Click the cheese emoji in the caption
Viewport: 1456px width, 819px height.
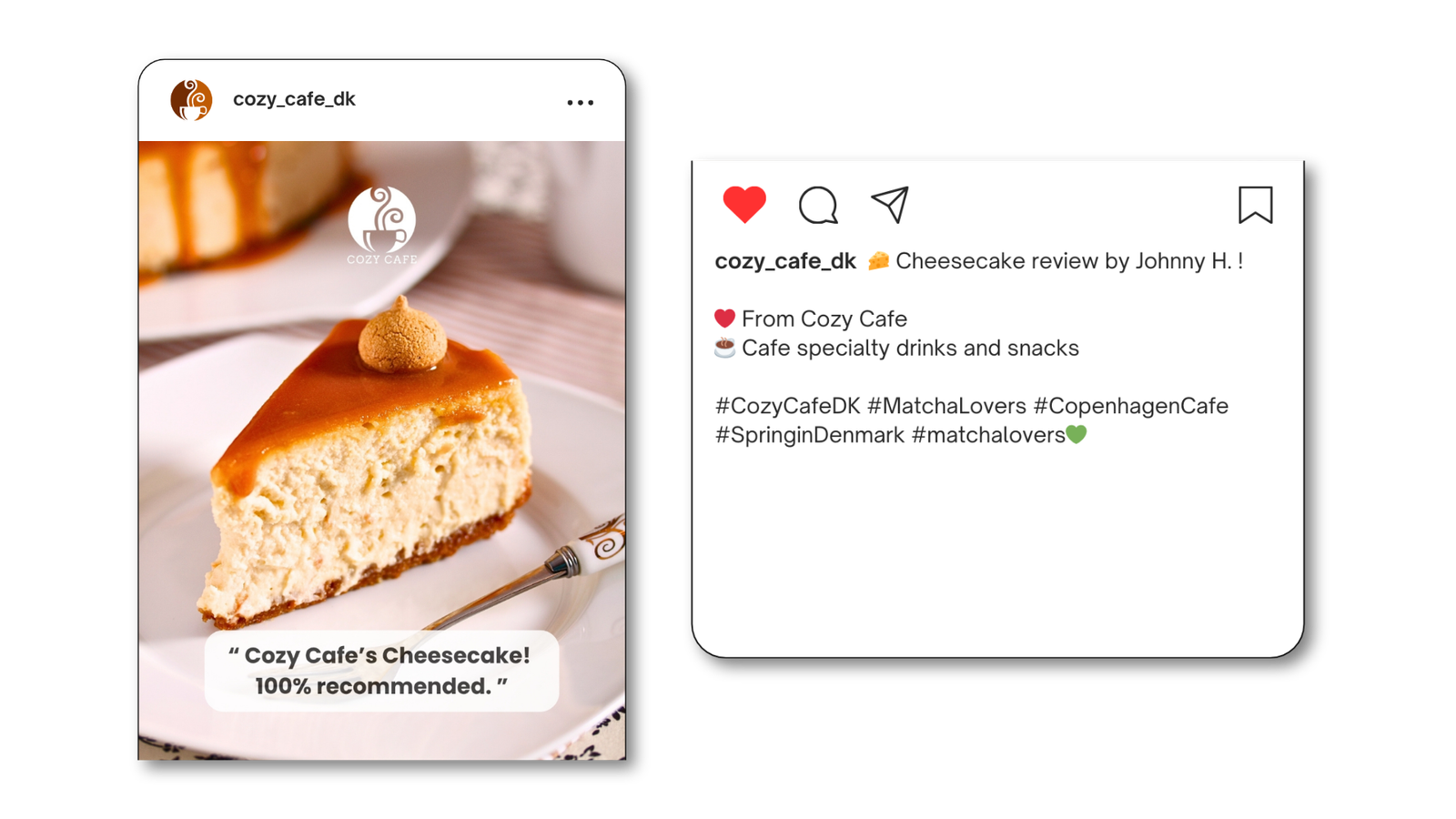(878, 261)
